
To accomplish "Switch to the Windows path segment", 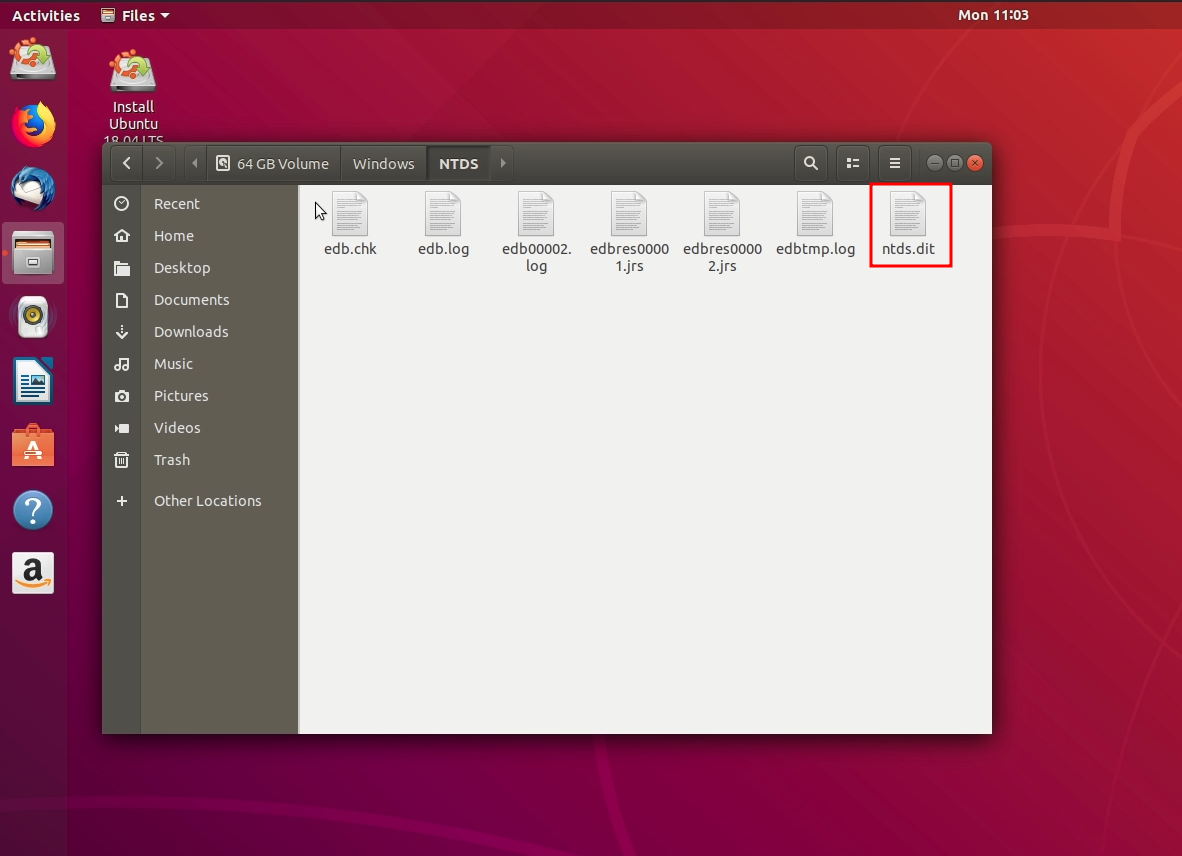I will [x=383, y=163].
